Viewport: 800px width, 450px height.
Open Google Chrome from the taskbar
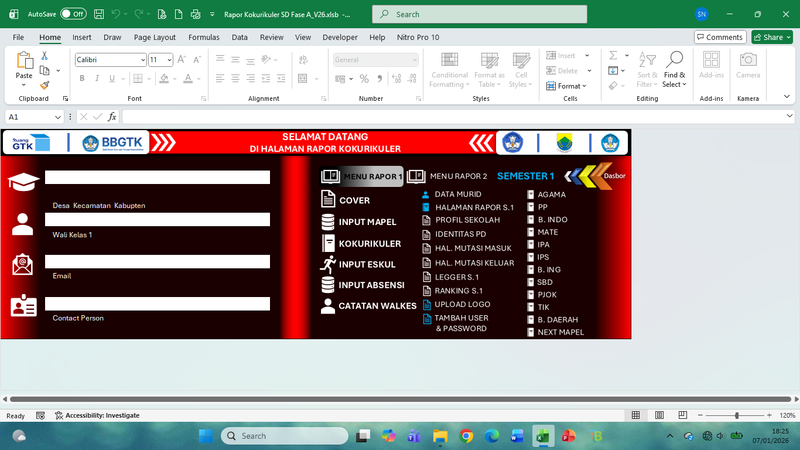[466, 436]
